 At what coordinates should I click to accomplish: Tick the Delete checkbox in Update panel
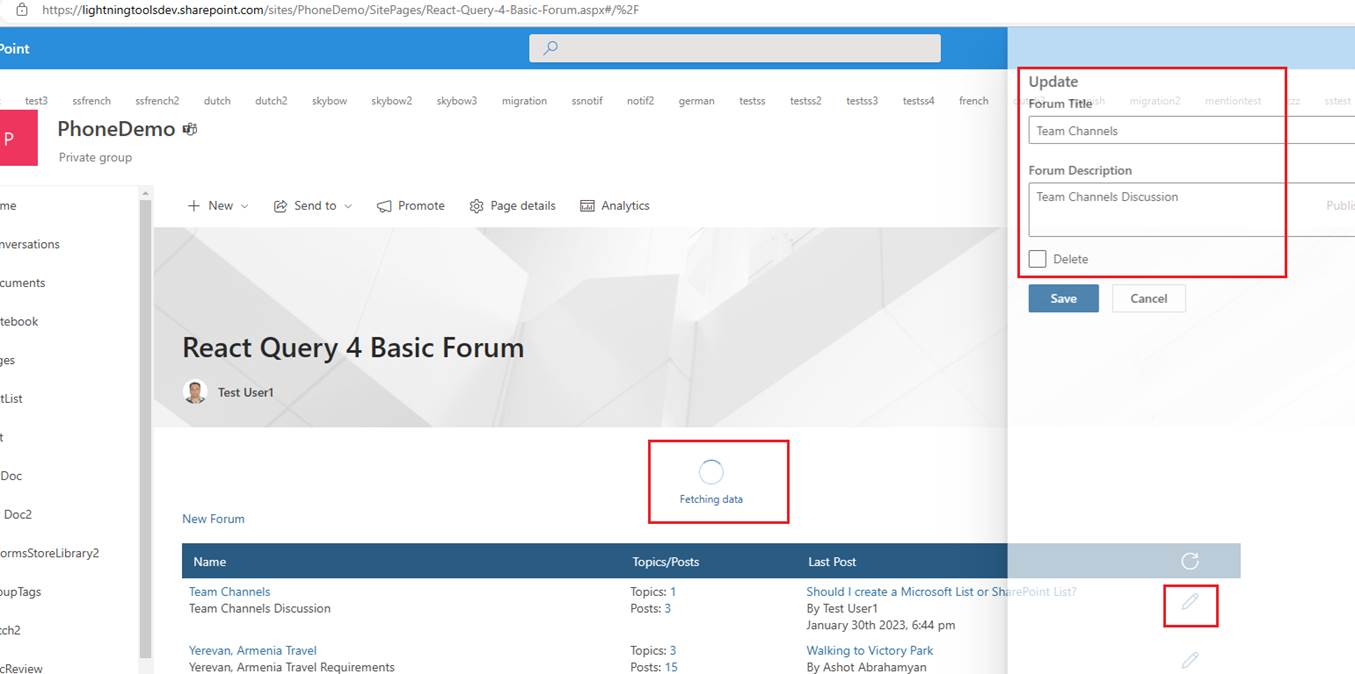pos(1038,259)
